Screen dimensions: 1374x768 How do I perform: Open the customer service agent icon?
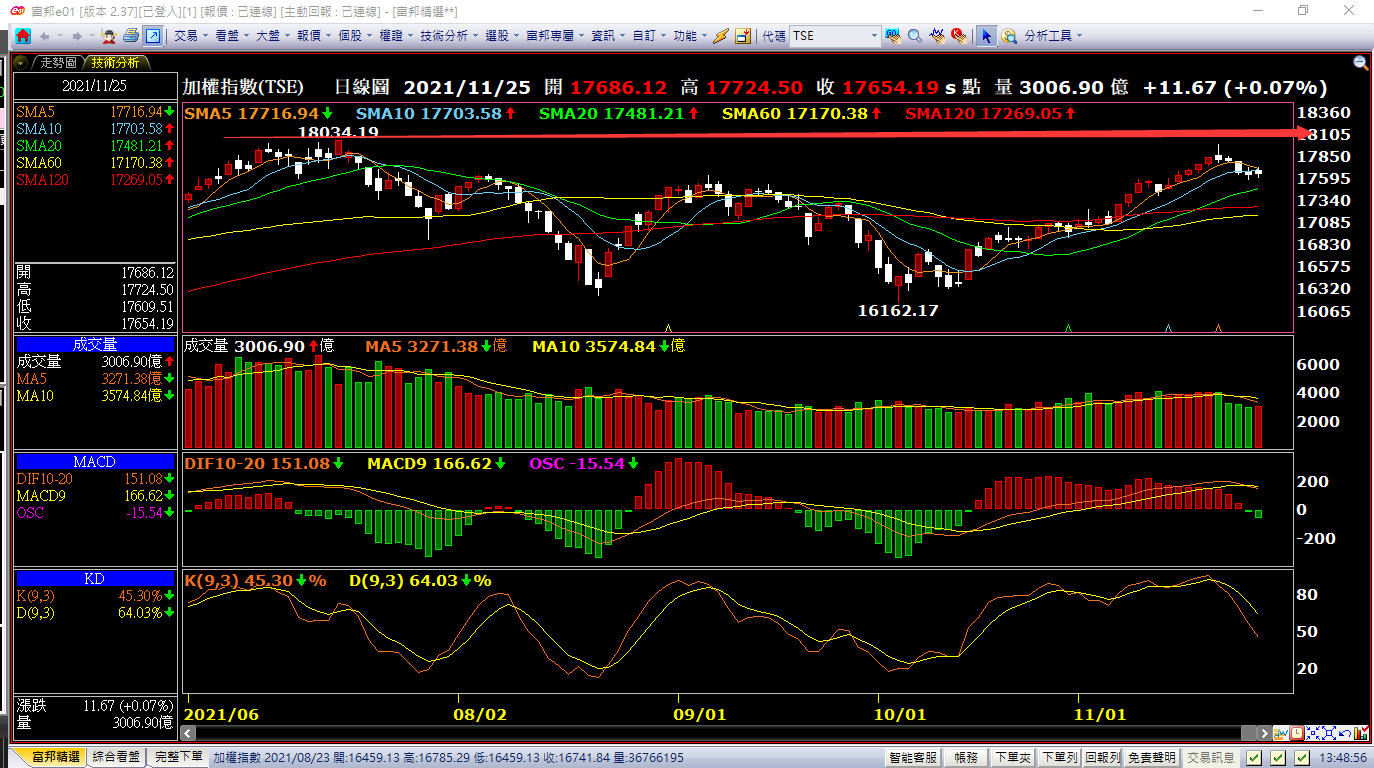click(108, 36)
